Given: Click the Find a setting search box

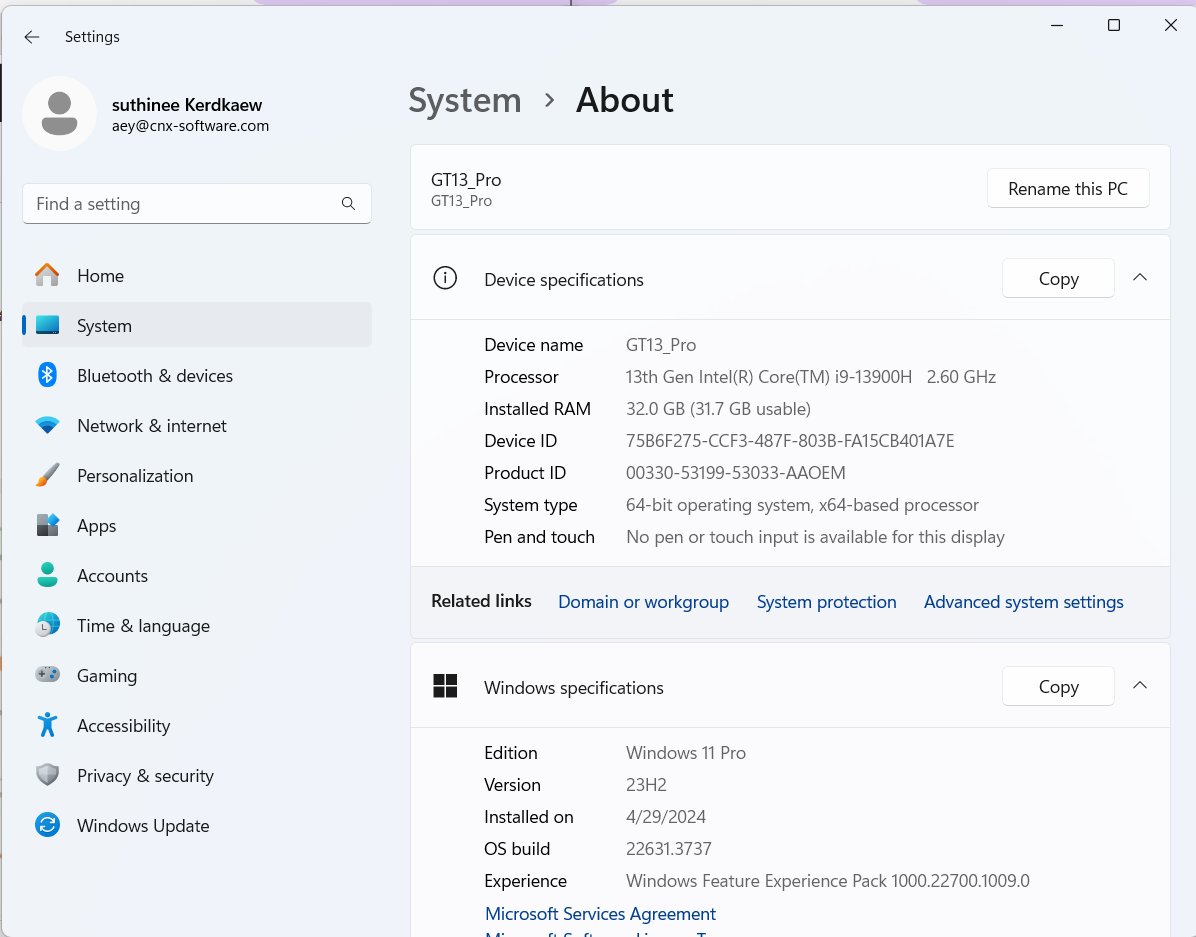Looking at the screenshot, I should click(x=197, y=204).
